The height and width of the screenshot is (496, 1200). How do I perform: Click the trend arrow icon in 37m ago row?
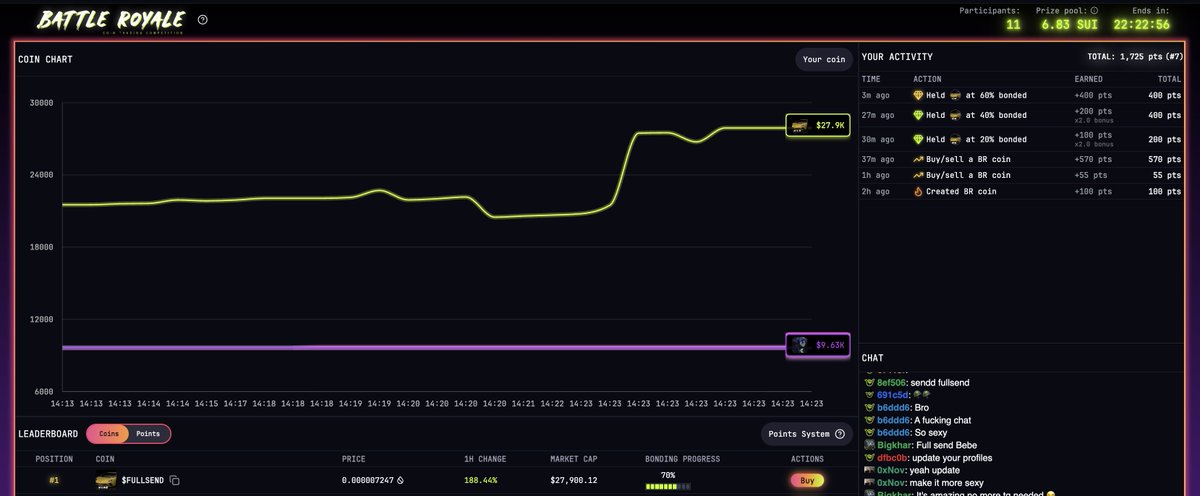[x=918, y=159]
